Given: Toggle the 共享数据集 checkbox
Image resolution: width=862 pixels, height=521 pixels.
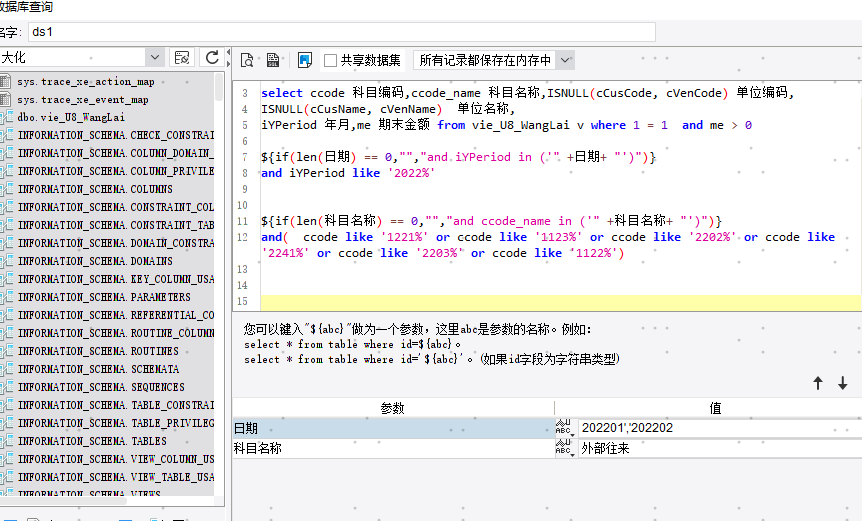Looking at the screenshot, I should (x=330, y=60).
